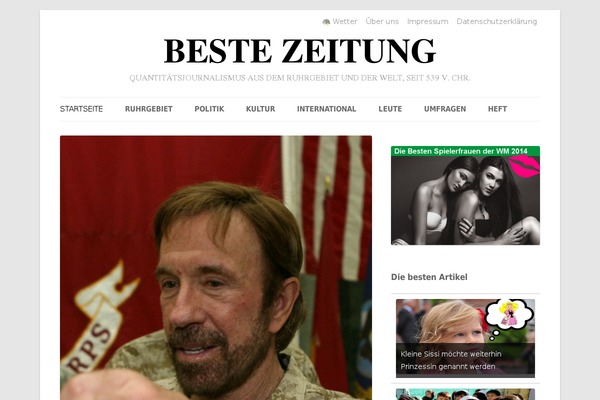
Task: Select the Umfragen menu item
Action: (445, 109)
